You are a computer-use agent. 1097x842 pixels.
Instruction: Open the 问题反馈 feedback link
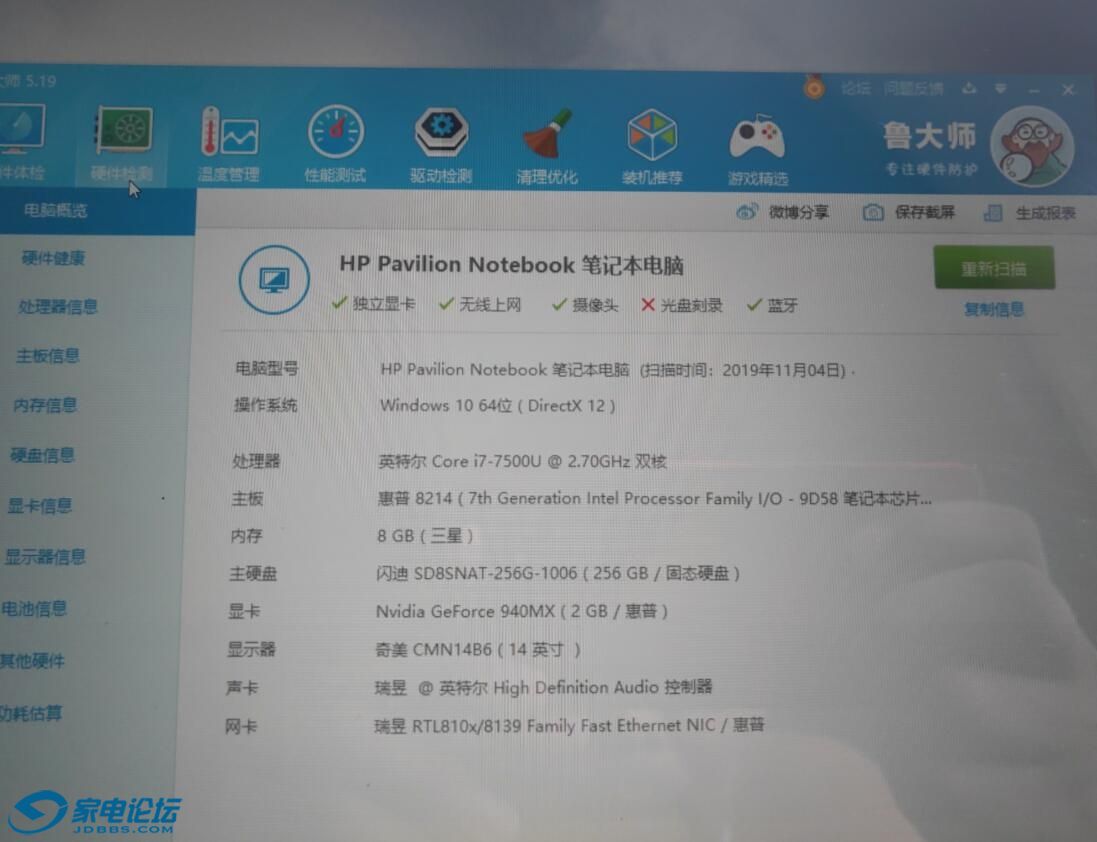(913, 89)
